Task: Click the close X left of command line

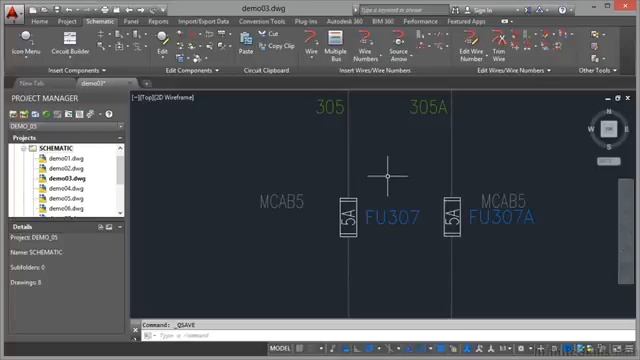Action: coord(136,330)
